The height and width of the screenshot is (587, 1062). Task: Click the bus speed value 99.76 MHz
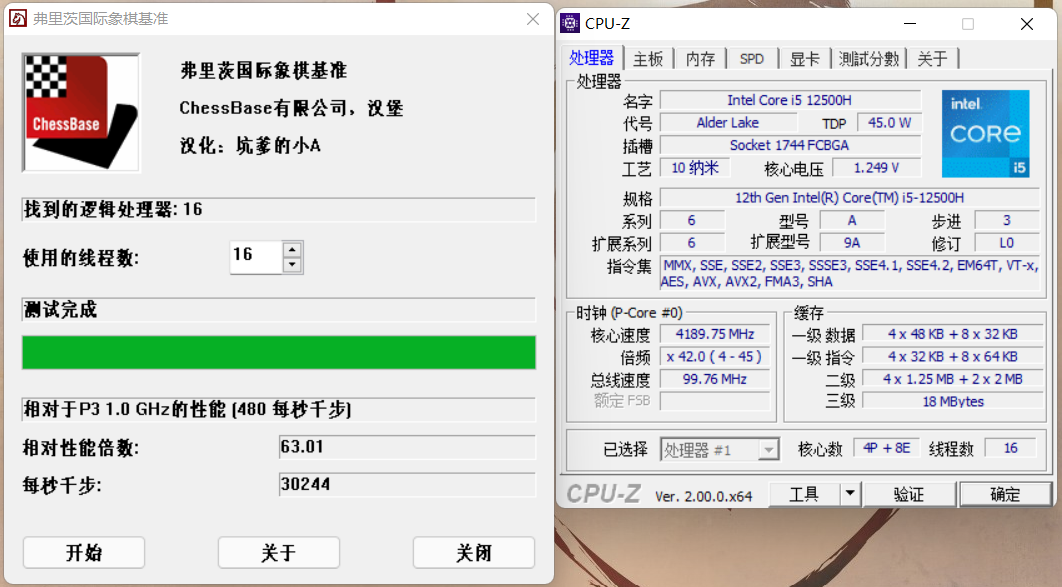coord(715,379)
